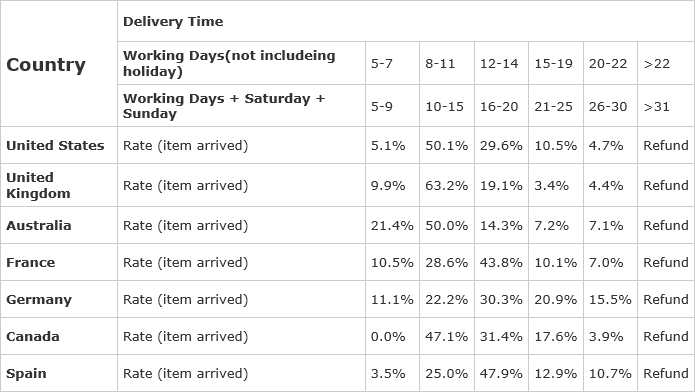The width and height of the screenshot is (695, 392).
Task: Select the United Kingdom country cell
Action: (x=59, y=185)
